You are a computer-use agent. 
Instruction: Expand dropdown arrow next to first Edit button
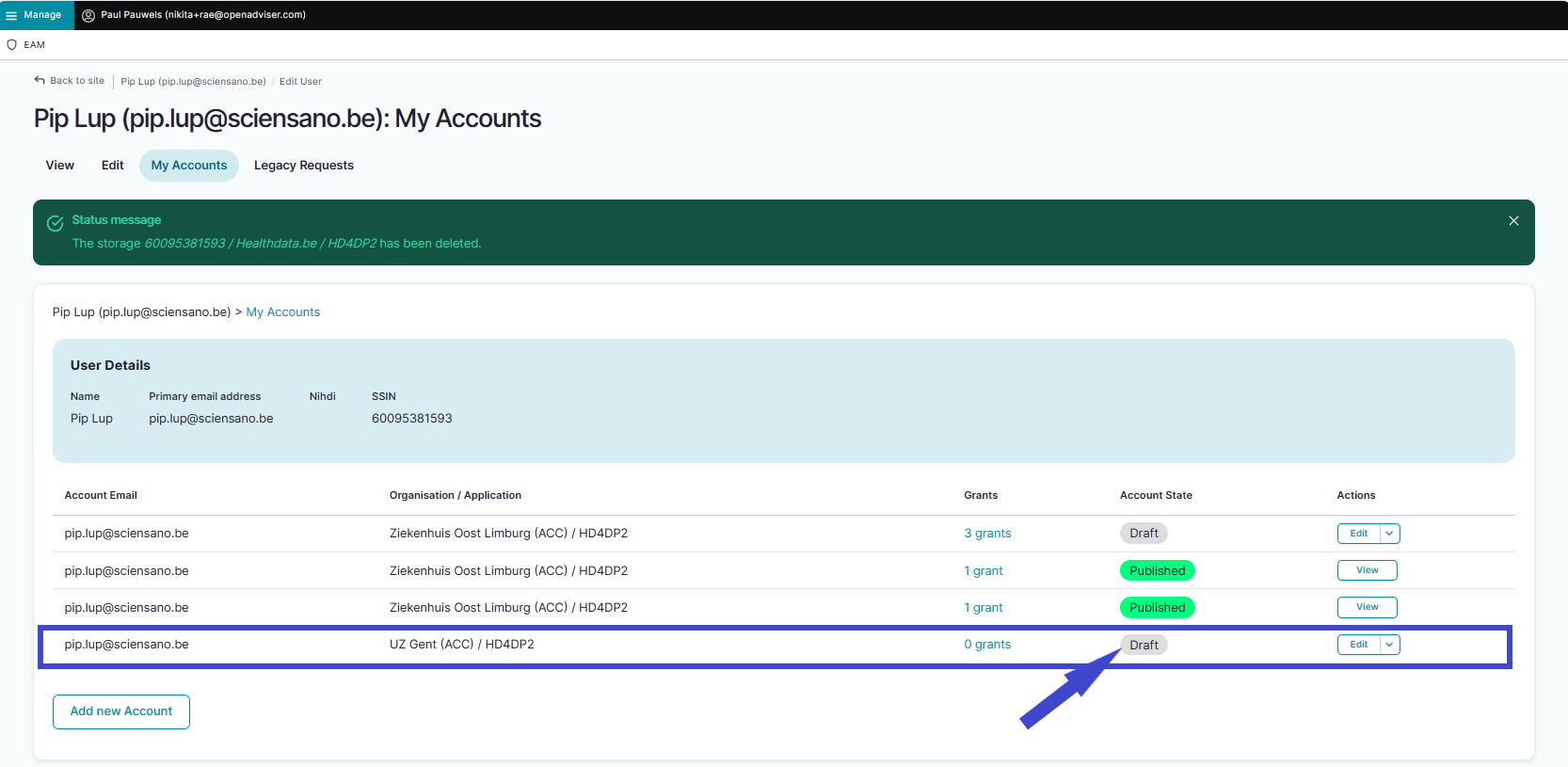click(x=1389, y=534)
